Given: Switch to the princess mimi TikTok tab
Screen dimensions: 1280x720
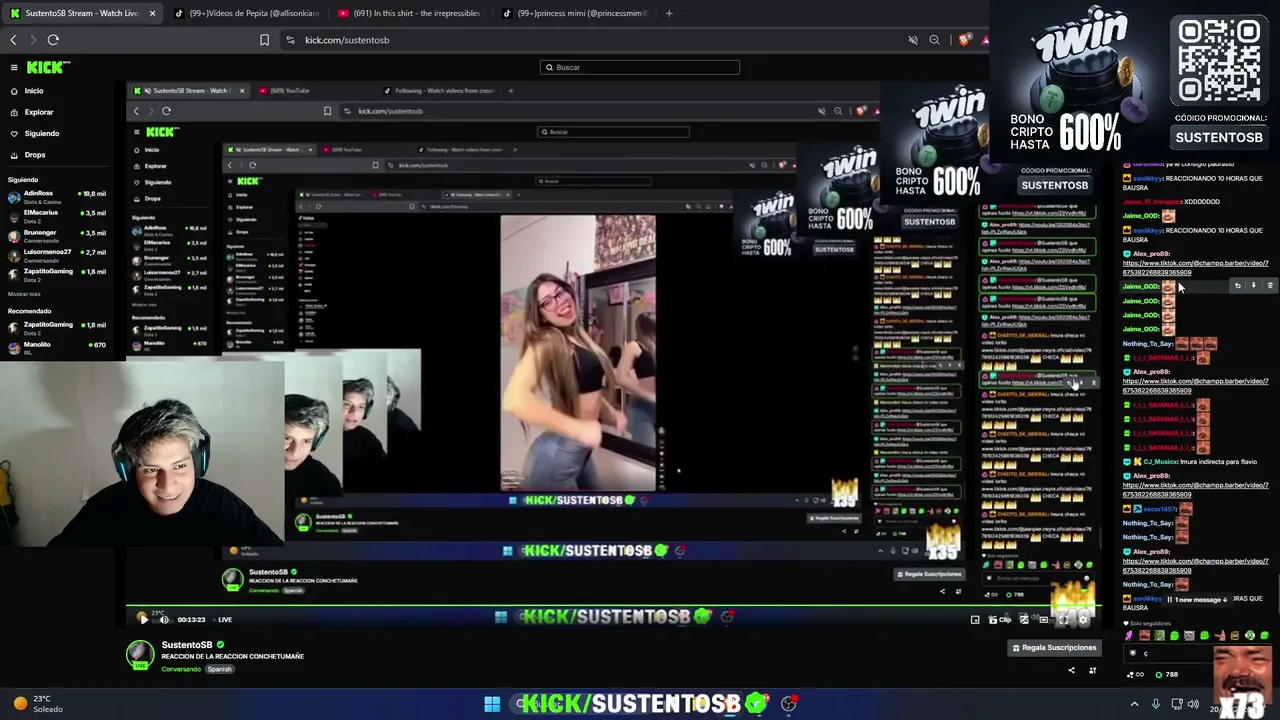Looking at the screenshot, I should 574,13.
